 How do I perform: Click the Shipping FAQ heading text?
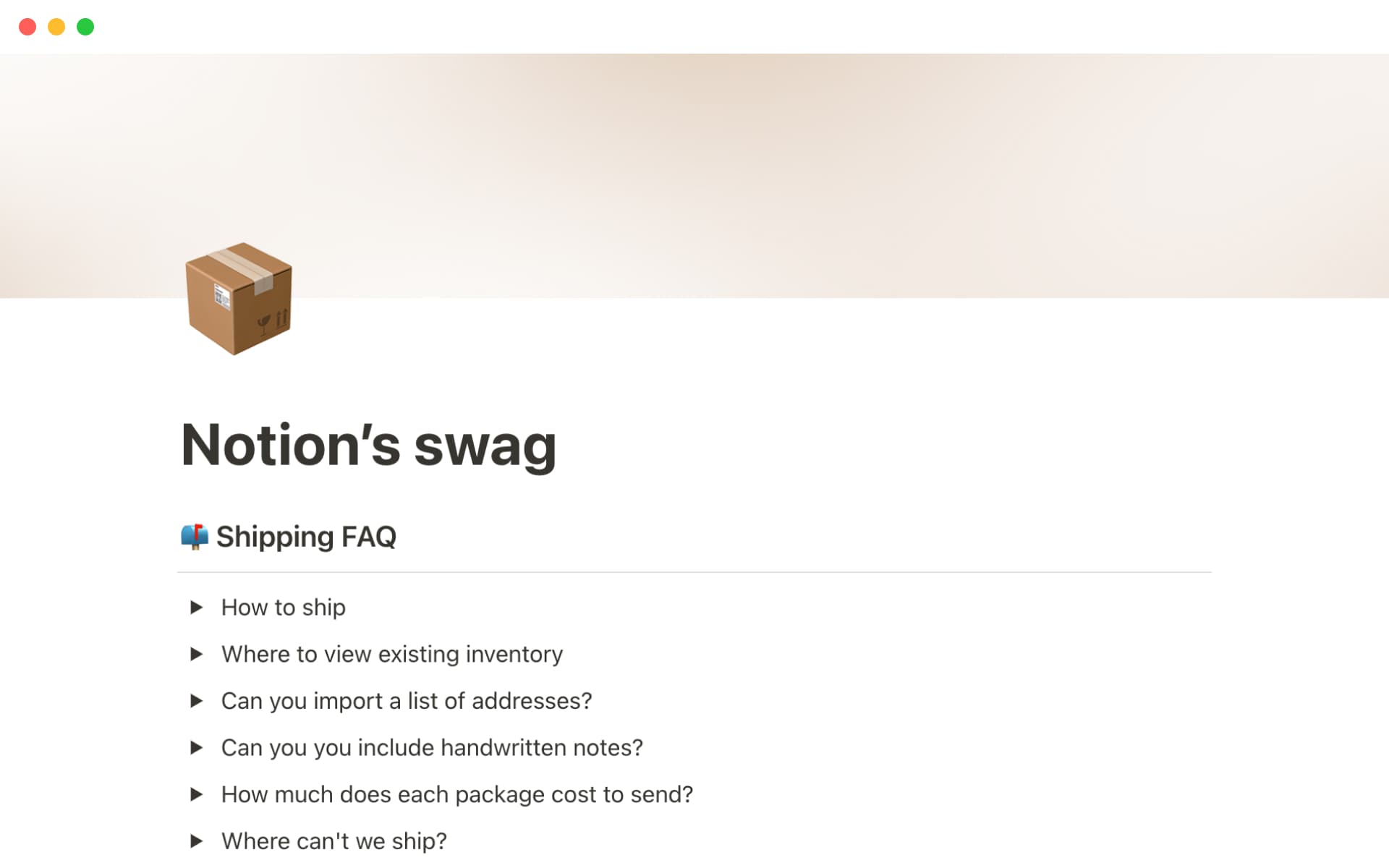tap(306, 537)
